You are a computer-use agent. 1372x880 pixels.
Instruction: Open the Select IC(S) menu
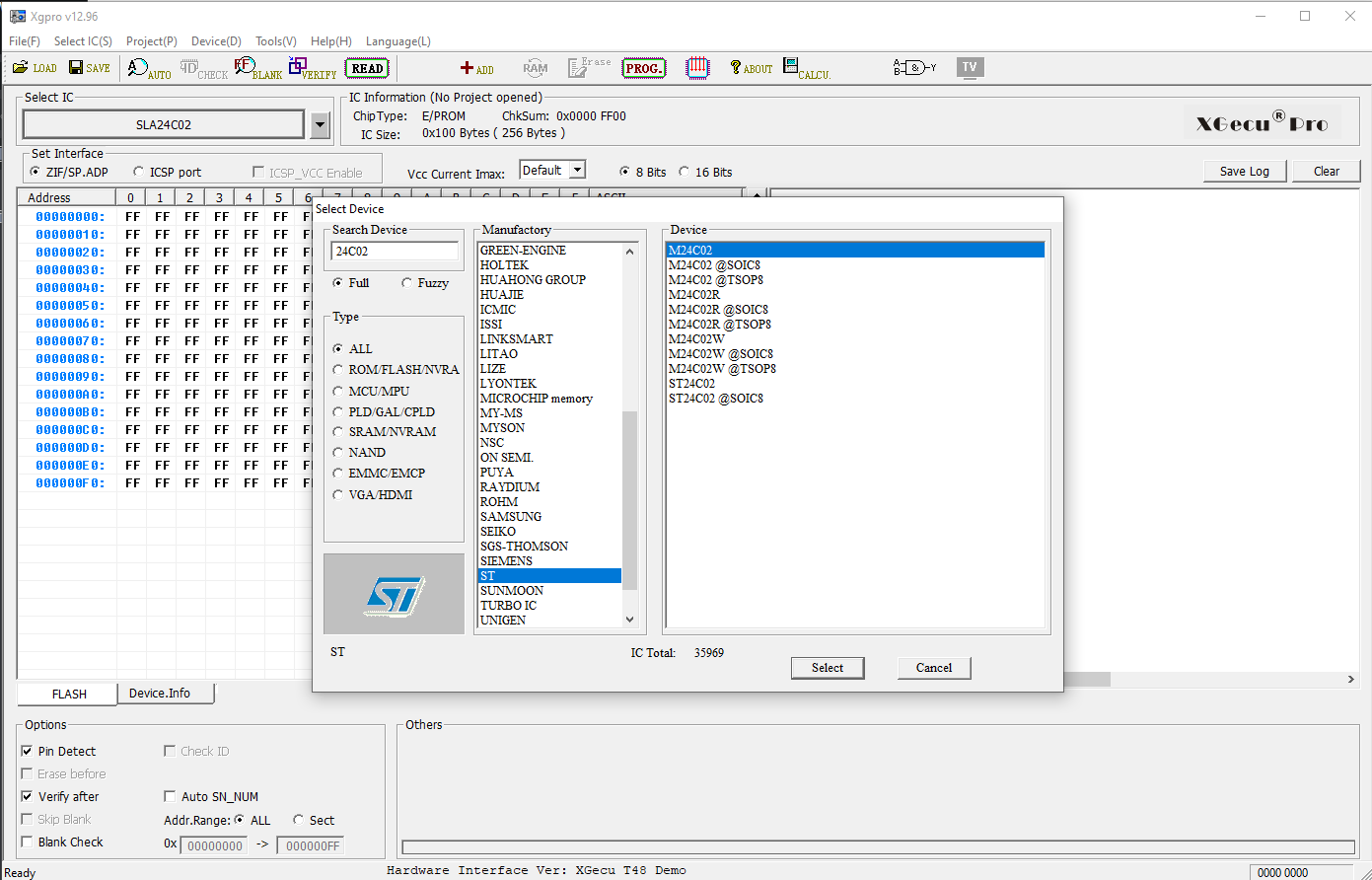tap(83, 41)
